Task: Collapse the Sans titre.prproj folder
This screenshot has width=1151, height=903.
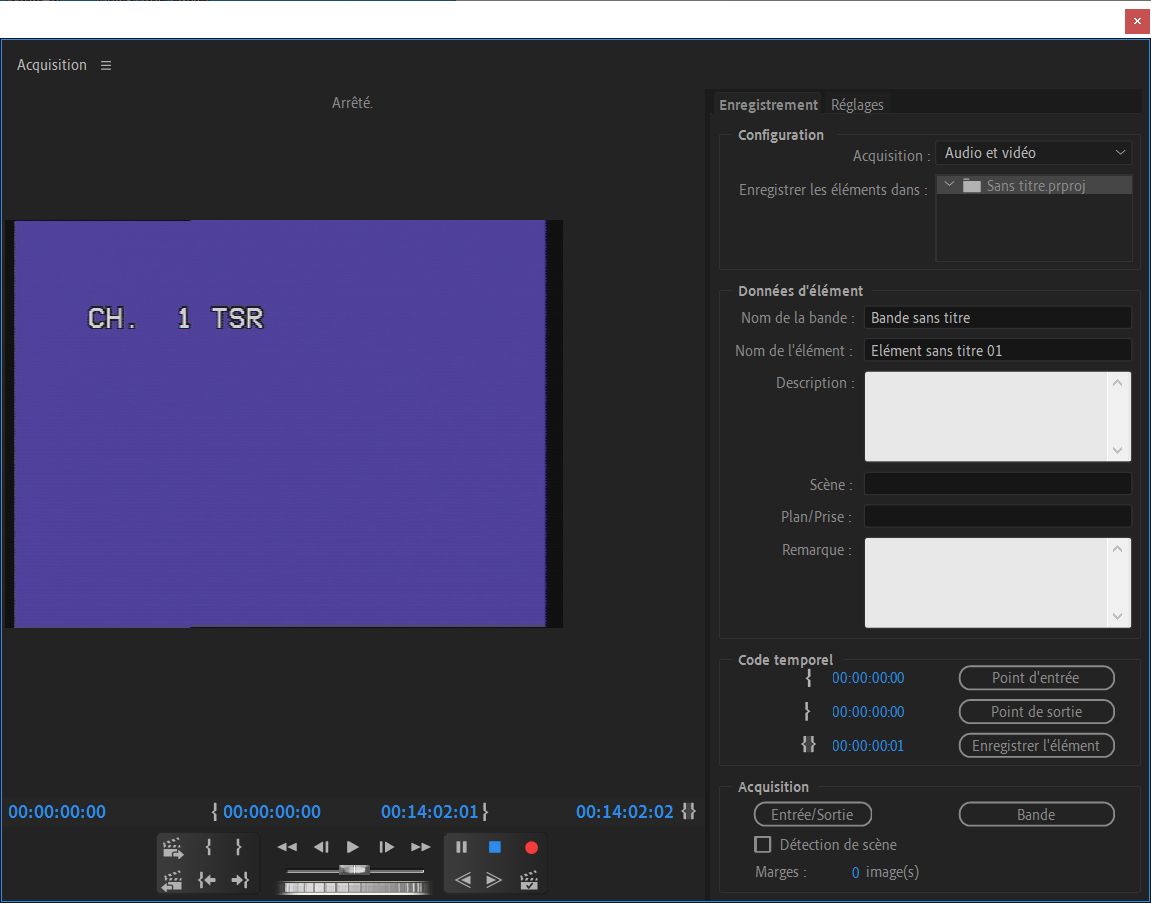Action: click(x=949, y=185)
